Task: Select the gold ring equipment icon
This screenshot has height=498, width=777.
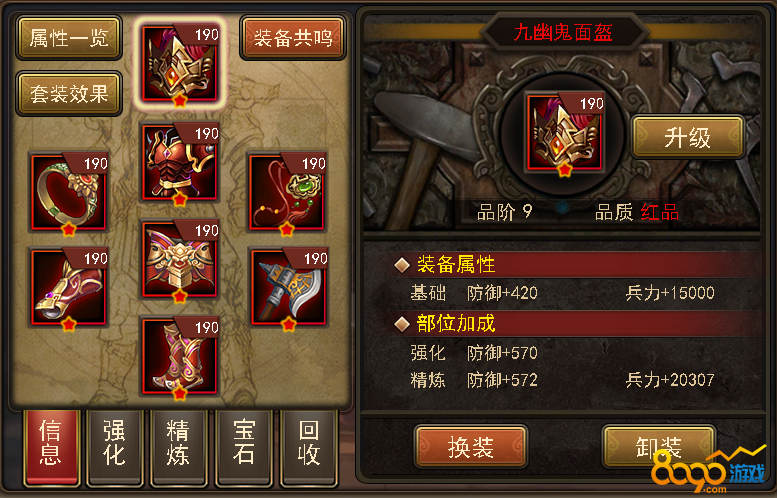Action: click(69, 192)
